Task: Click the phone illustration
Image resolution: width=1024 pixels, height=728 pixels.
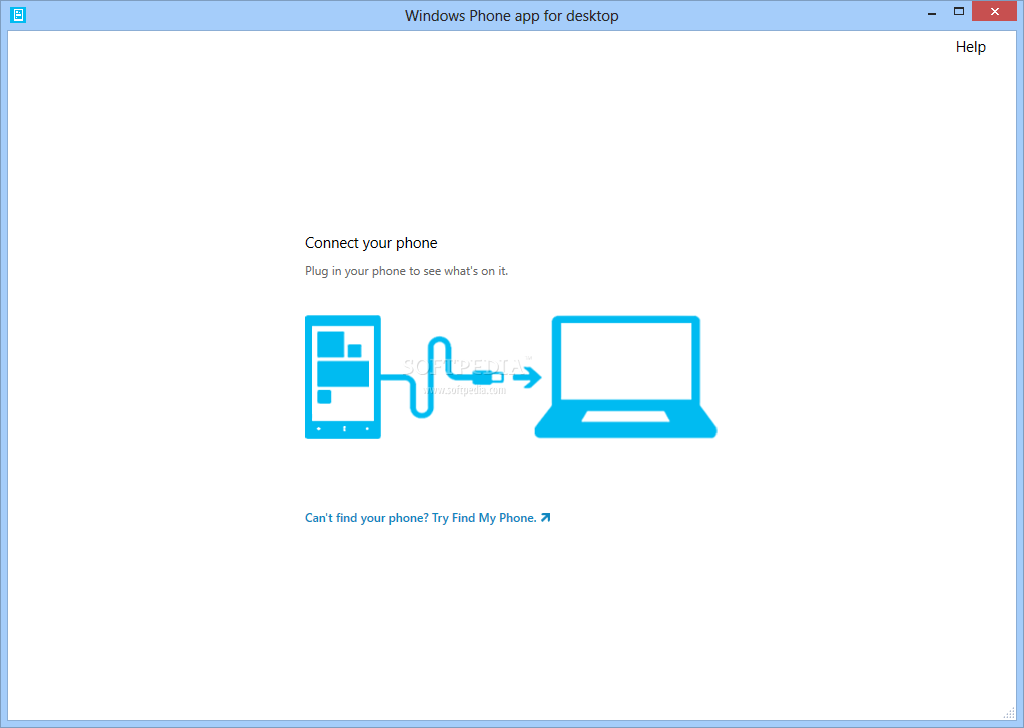Action: [343, 377]
